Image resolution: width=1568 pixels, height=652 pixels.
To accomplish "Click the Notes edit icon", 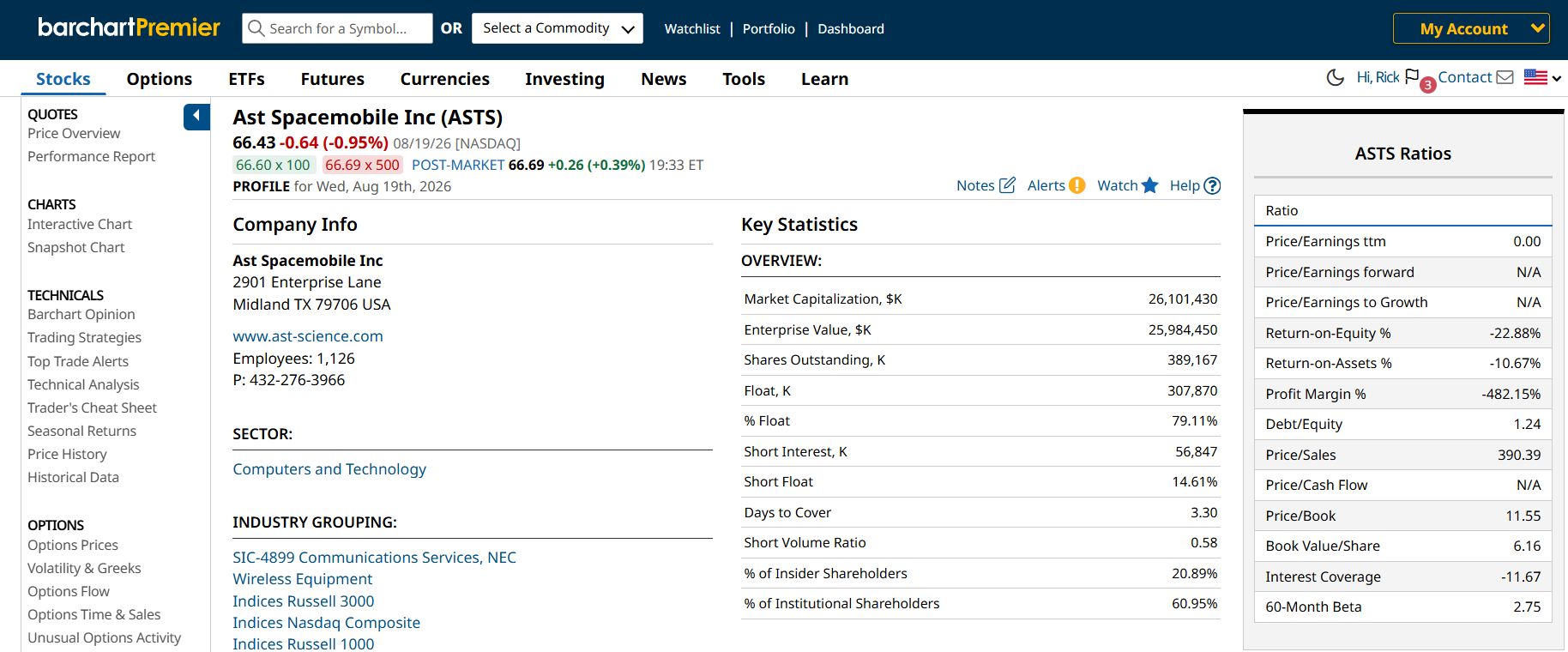I will tap(1008, 185).
